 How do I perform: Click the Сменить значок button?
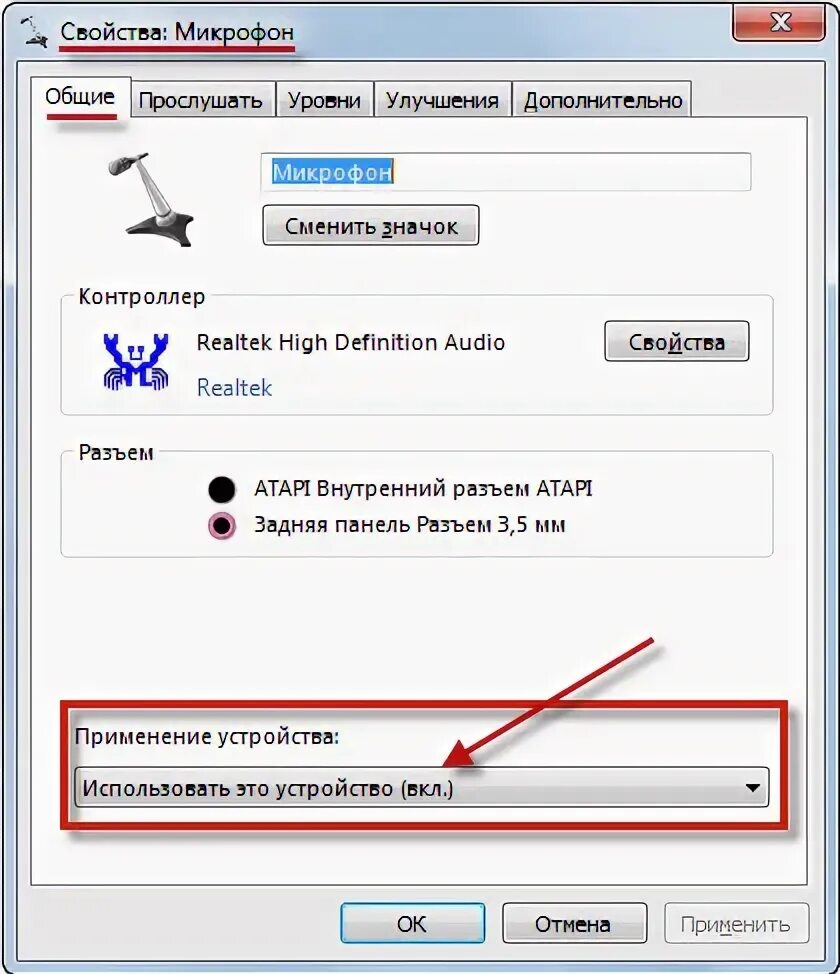371,225
